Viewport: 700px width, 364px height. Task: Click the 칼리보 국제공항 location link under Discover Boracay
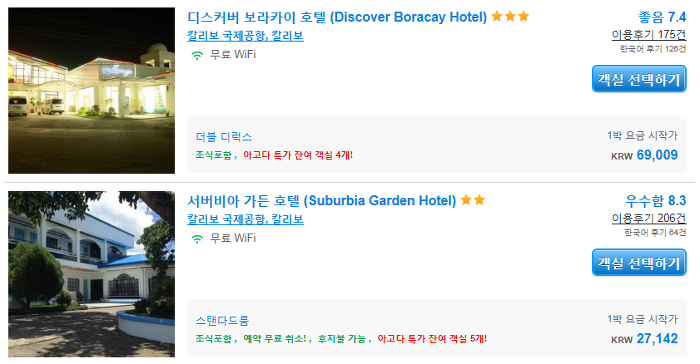tap(245, 36)
